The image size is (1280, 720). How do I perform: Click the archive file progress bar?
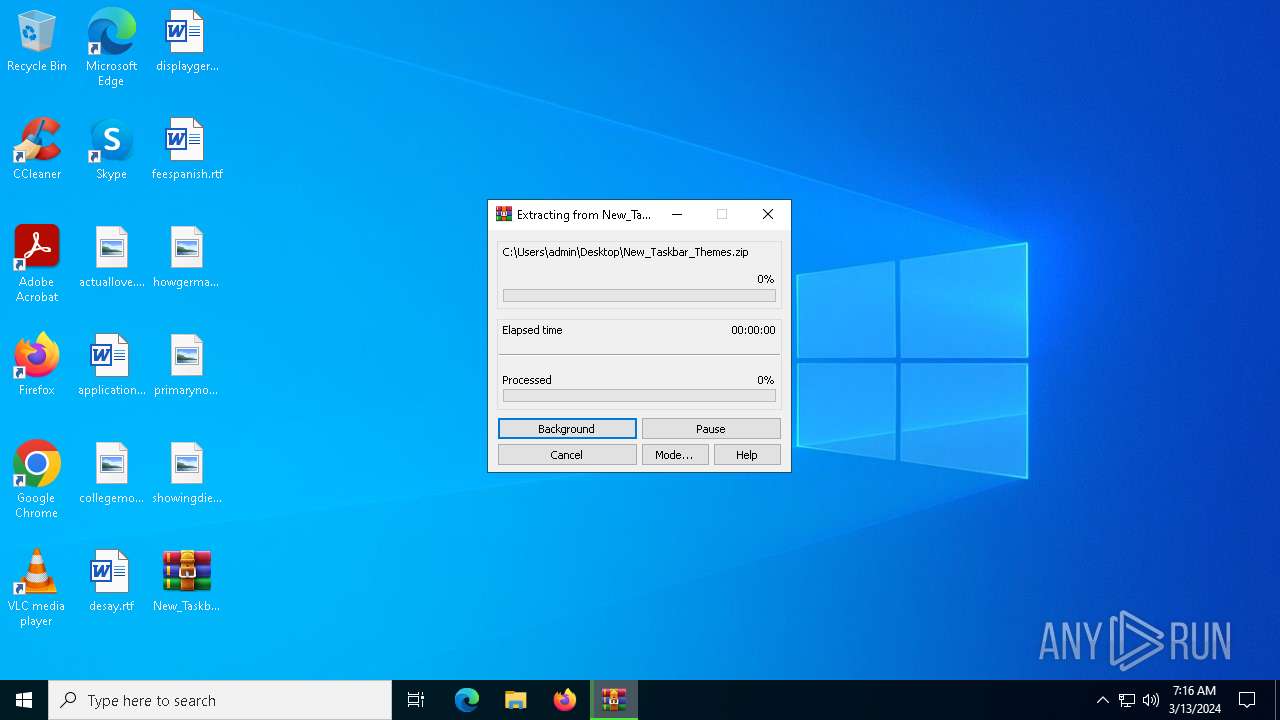pyautogui.click(x=639, y=296)
